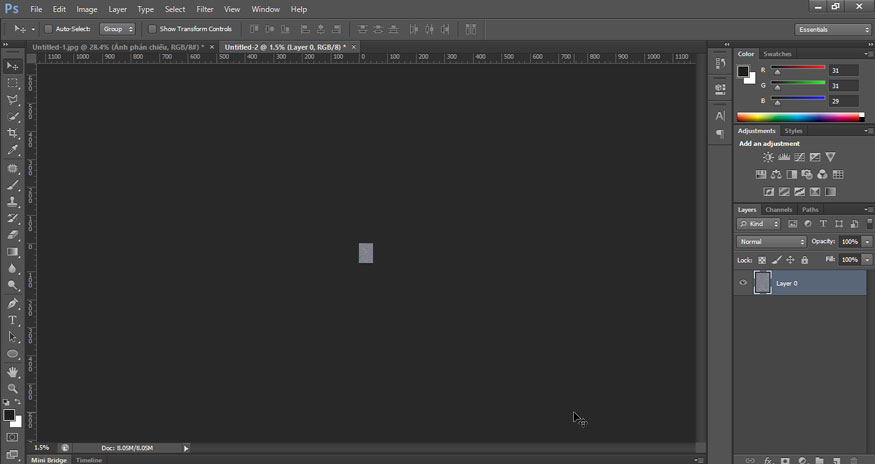Open the File menu
This screenshot has height=464, width=875.
click(x=36, y=9)
